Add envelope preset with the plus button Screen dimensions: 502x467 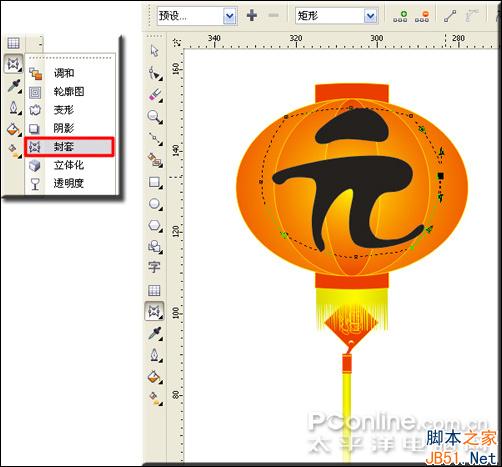252,15
